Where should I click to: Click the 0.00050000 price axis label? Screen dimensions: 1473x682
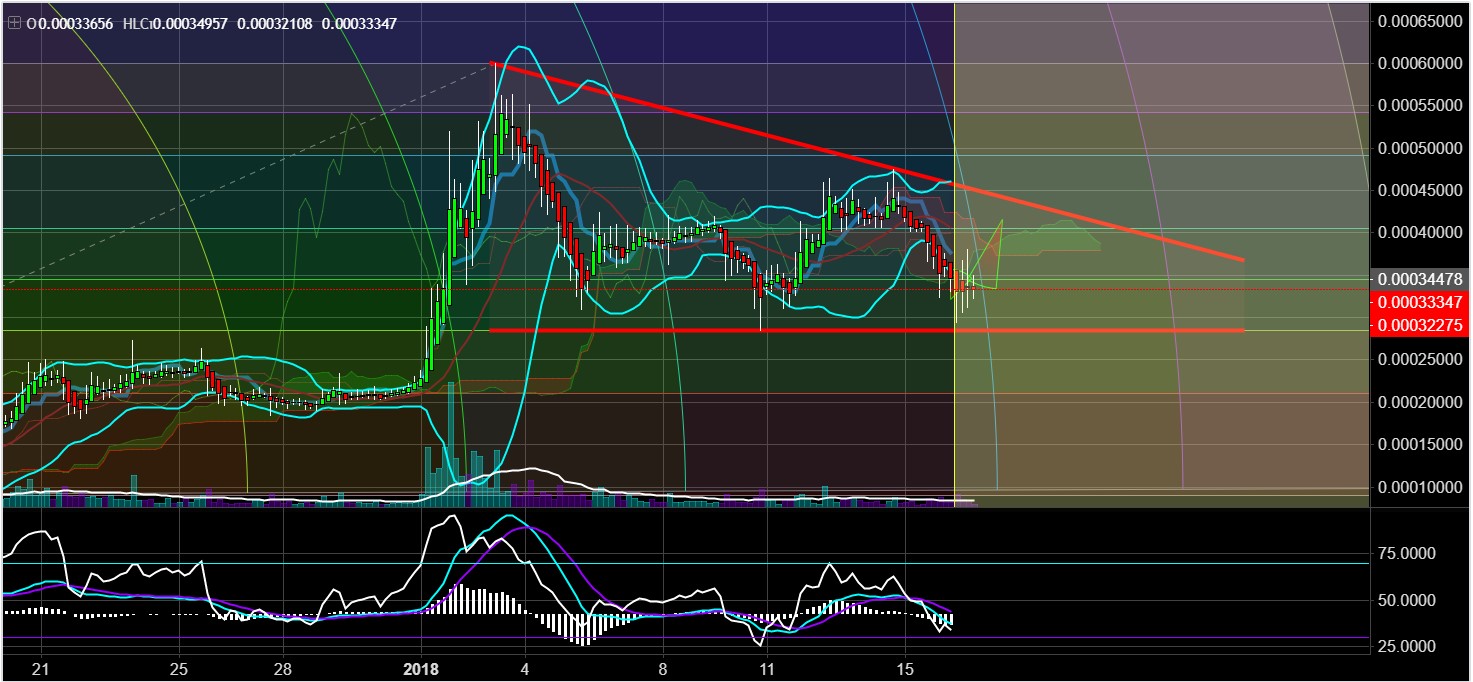pos(1420,148)
